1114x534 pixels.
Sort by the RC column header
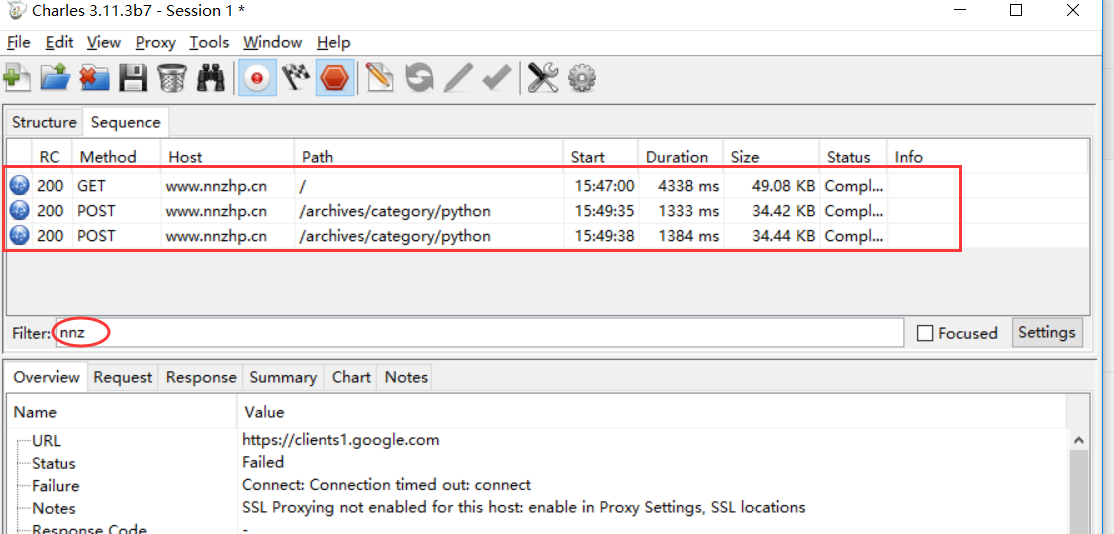point(50,157)
